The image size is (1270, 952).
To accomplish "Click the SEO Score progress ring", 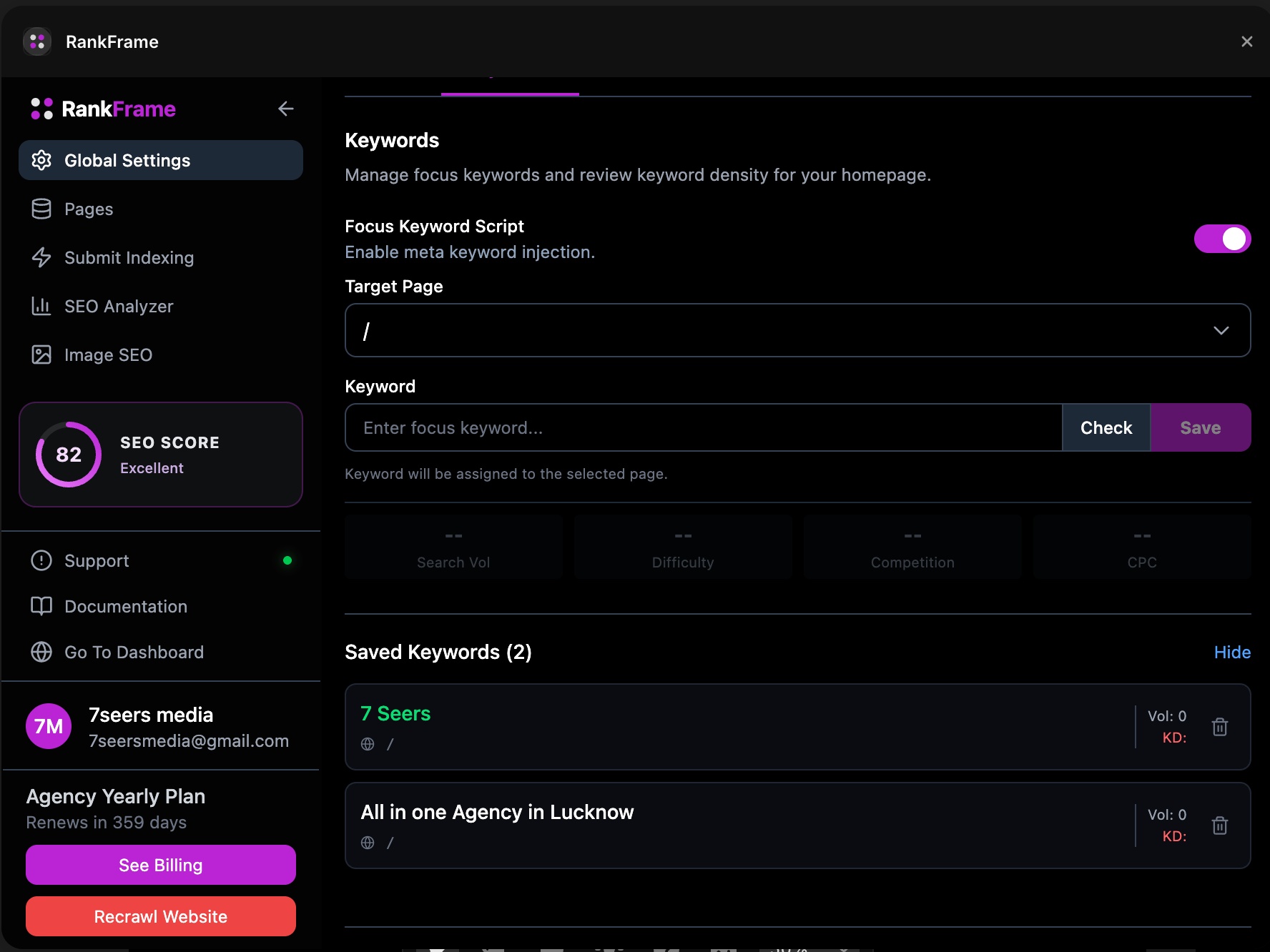I will coord(67,455).
